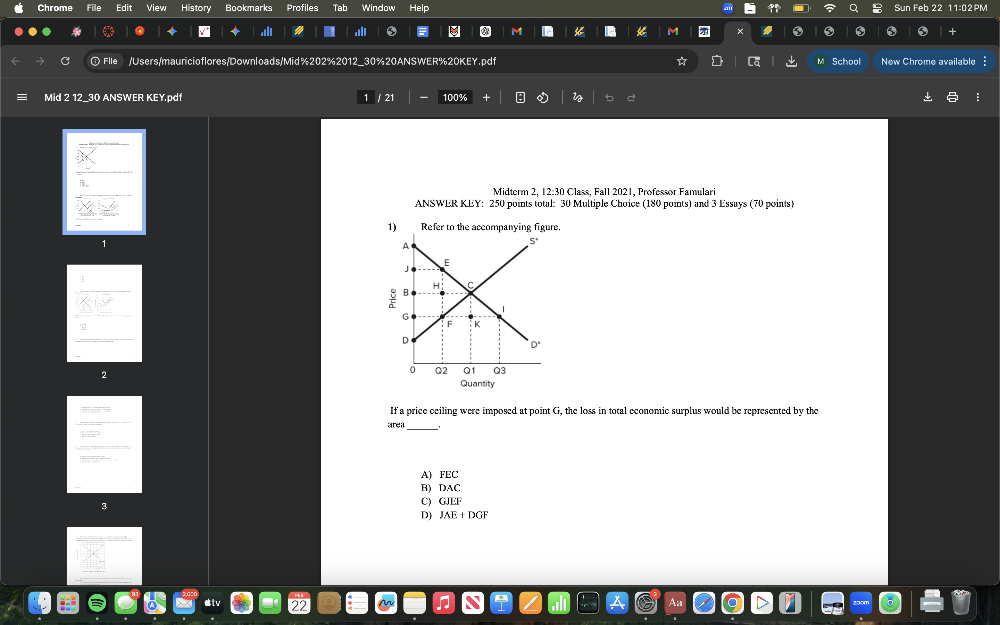
Task: Open the History menu
Action: 196,8
